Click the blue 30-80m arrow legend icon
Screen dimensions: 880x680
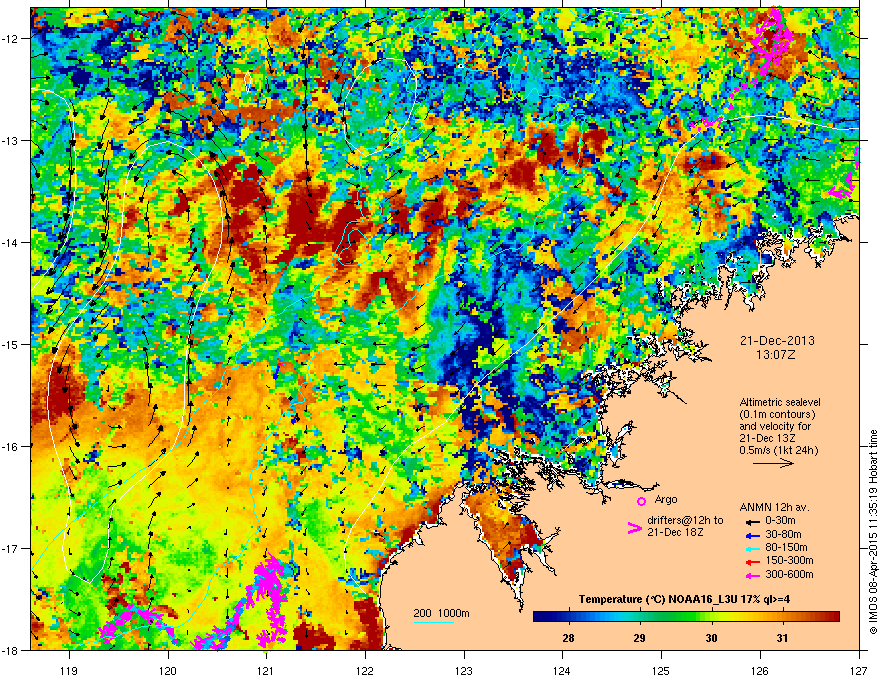click(x=751, y=535)
